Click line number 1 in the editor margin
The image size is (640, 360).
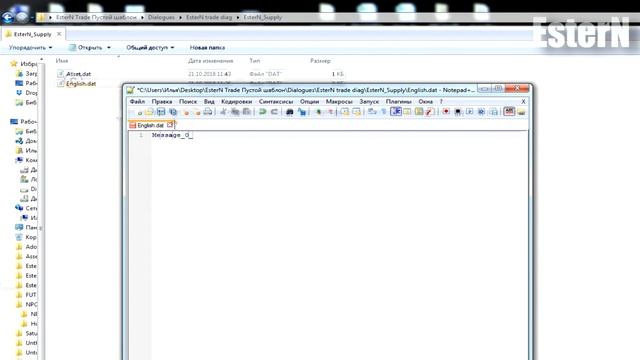141,135
